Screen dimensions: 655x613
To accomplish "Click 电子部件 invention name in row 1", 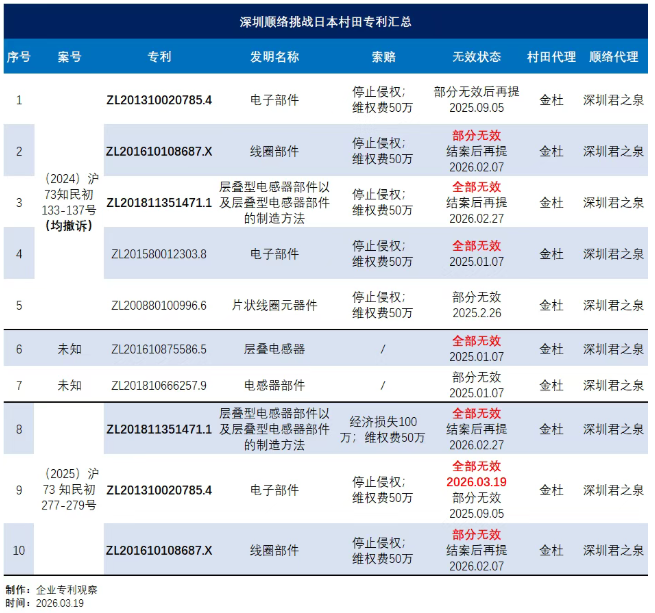I will (x=274, y=100).
